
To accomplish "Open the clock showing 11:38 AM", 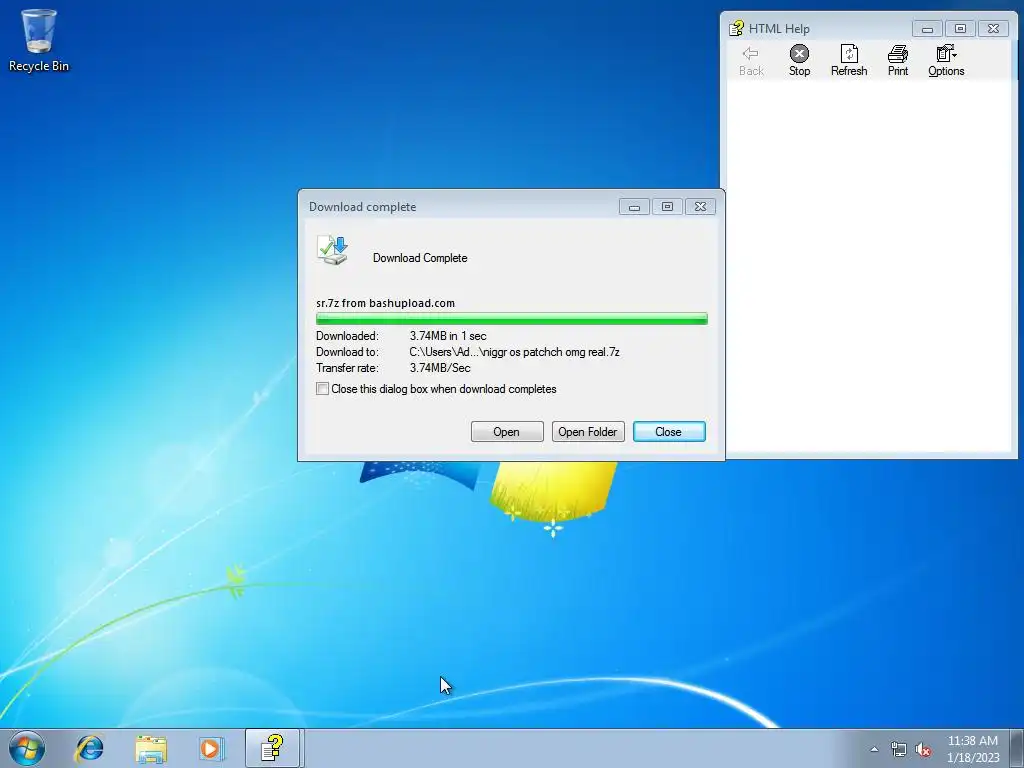I will (972, 748).
